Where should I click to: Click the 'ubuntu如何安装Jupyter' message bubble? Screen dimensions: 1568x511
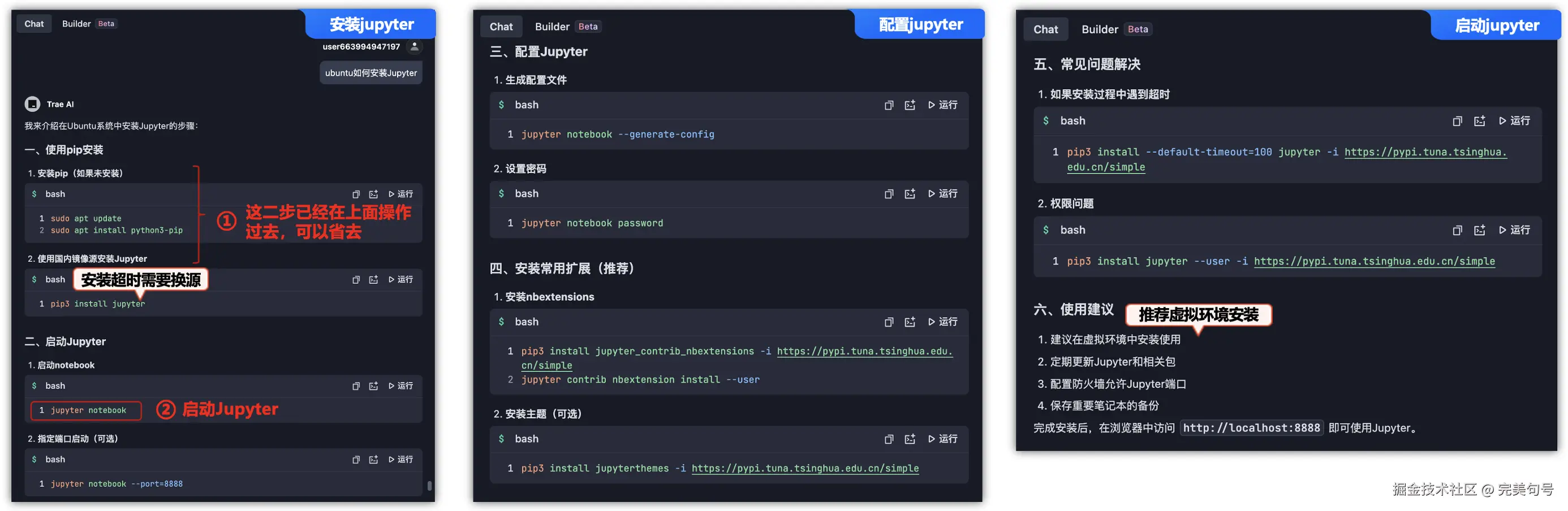tap(371, 73)
